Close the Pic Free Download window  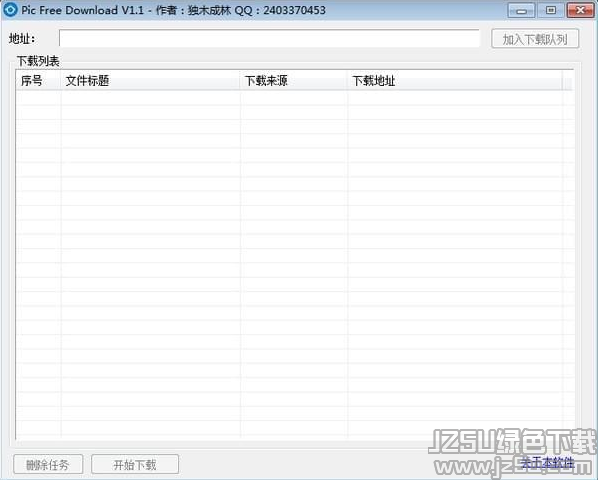tap(580, 10)
